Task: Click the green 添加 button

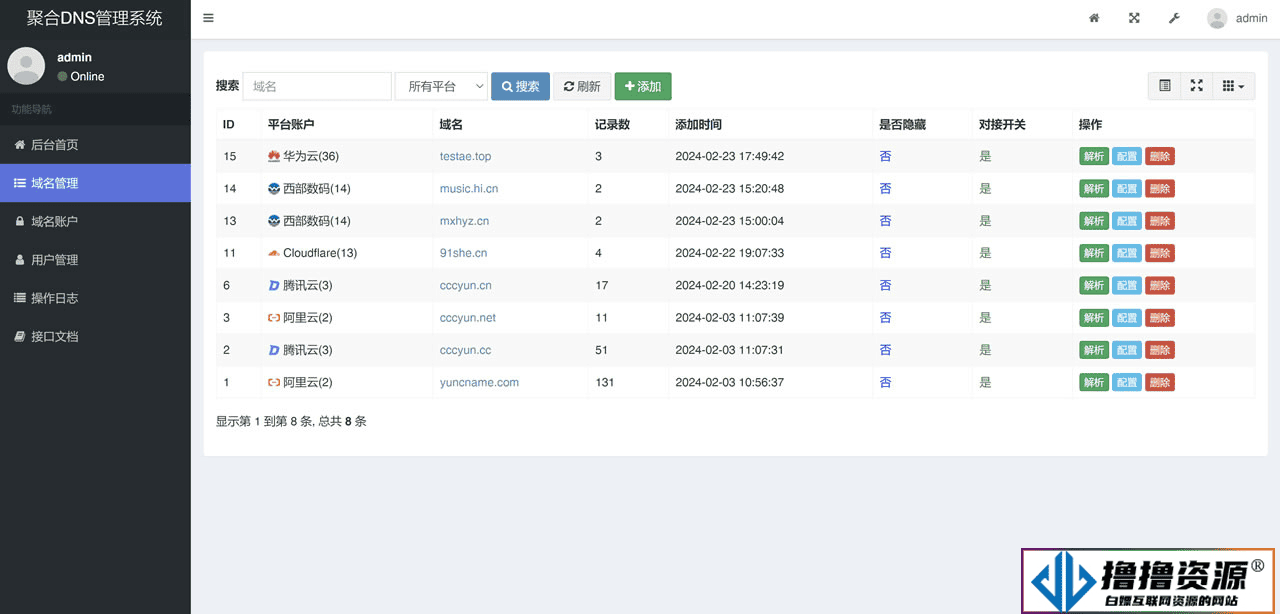Action: point(643,86)
